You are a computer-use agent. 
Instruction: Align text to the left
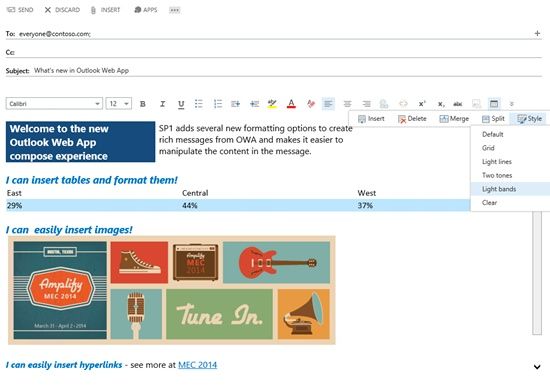click(x=328, y=104)
